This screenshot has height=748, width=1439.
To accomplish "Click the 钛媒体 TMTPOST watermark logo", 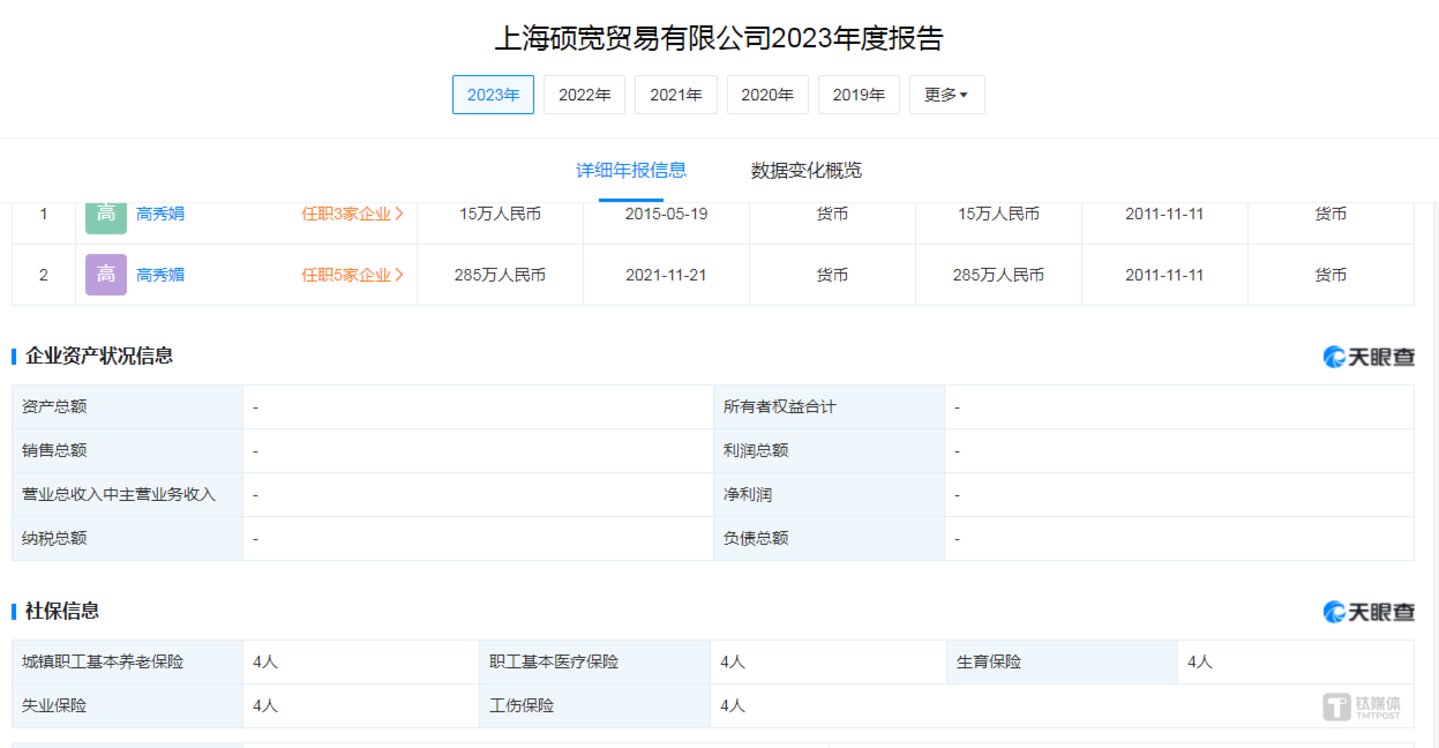I will click(1362, 707).
